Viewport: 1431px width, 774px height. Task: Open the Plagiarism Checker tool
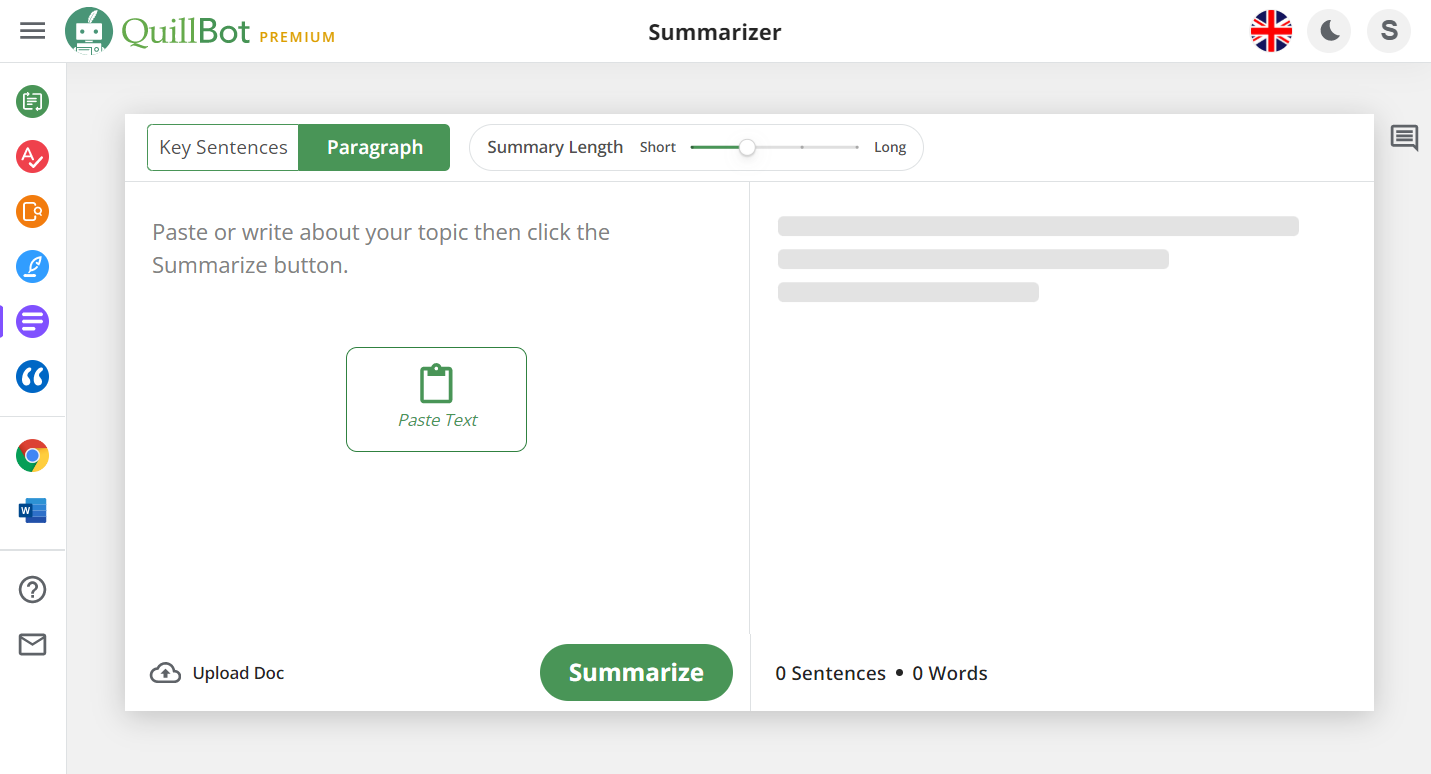click(x=32, y=212)
